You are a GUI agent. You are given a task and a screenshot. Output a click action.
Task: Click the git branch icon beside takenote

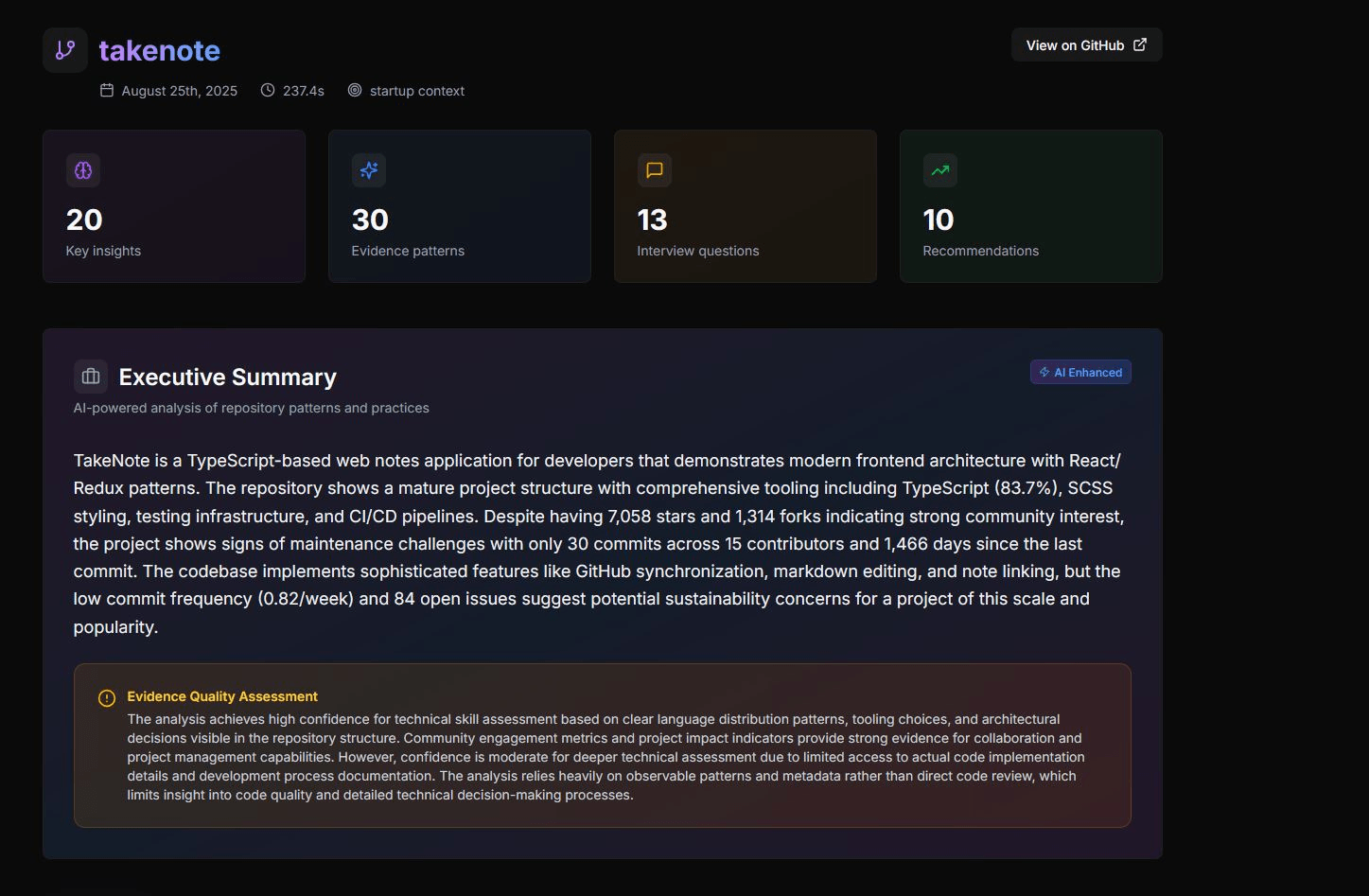65,50
